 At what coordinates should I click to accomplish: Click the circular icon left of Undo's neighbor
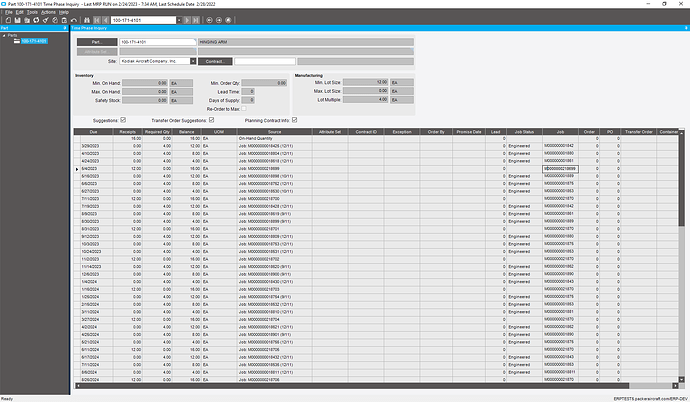[55, 20]
